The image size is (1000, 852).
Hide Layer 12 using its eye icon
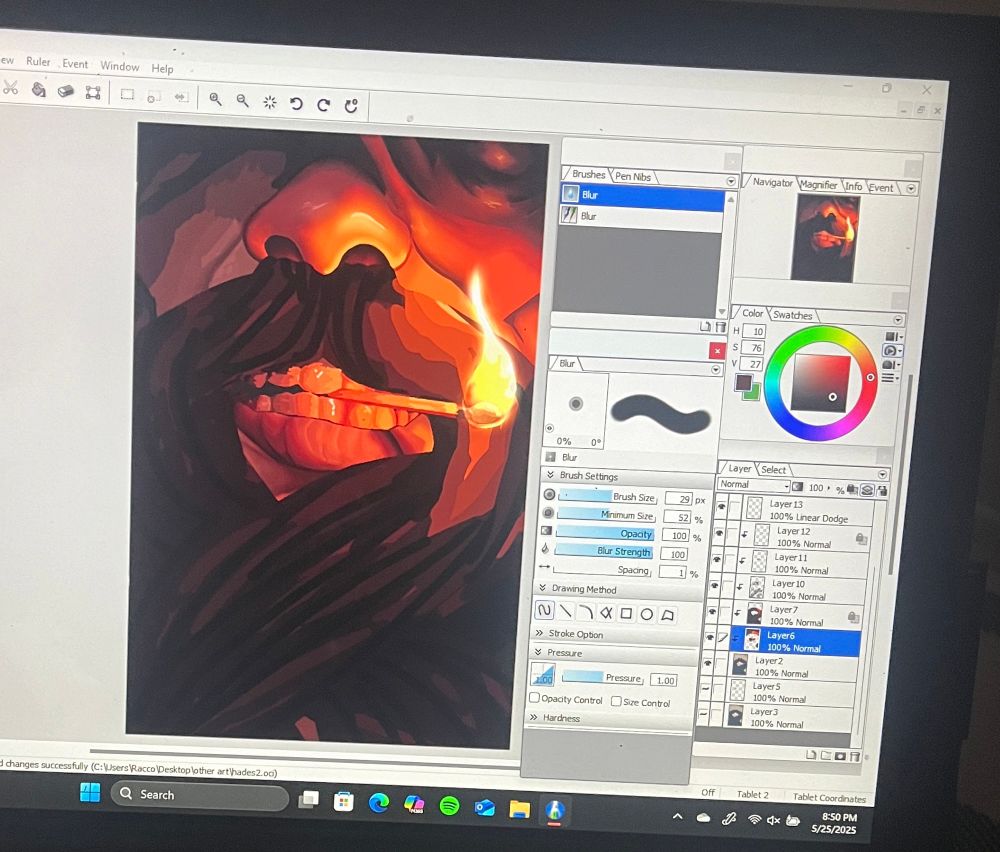719,533
